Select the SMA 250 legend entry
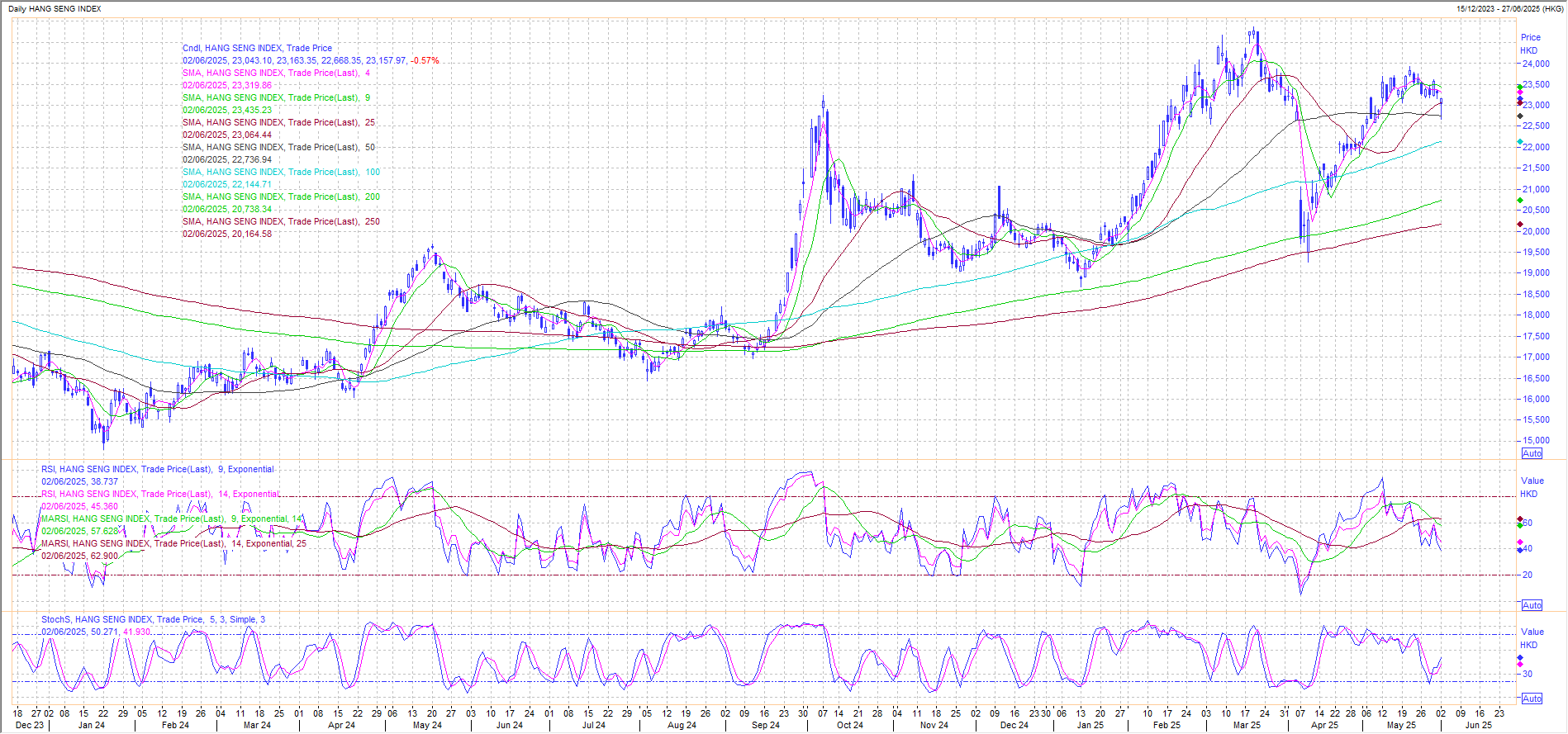The height and width of the screenshot is (734, 1568). pyautogui.click(x=281, y=221)
